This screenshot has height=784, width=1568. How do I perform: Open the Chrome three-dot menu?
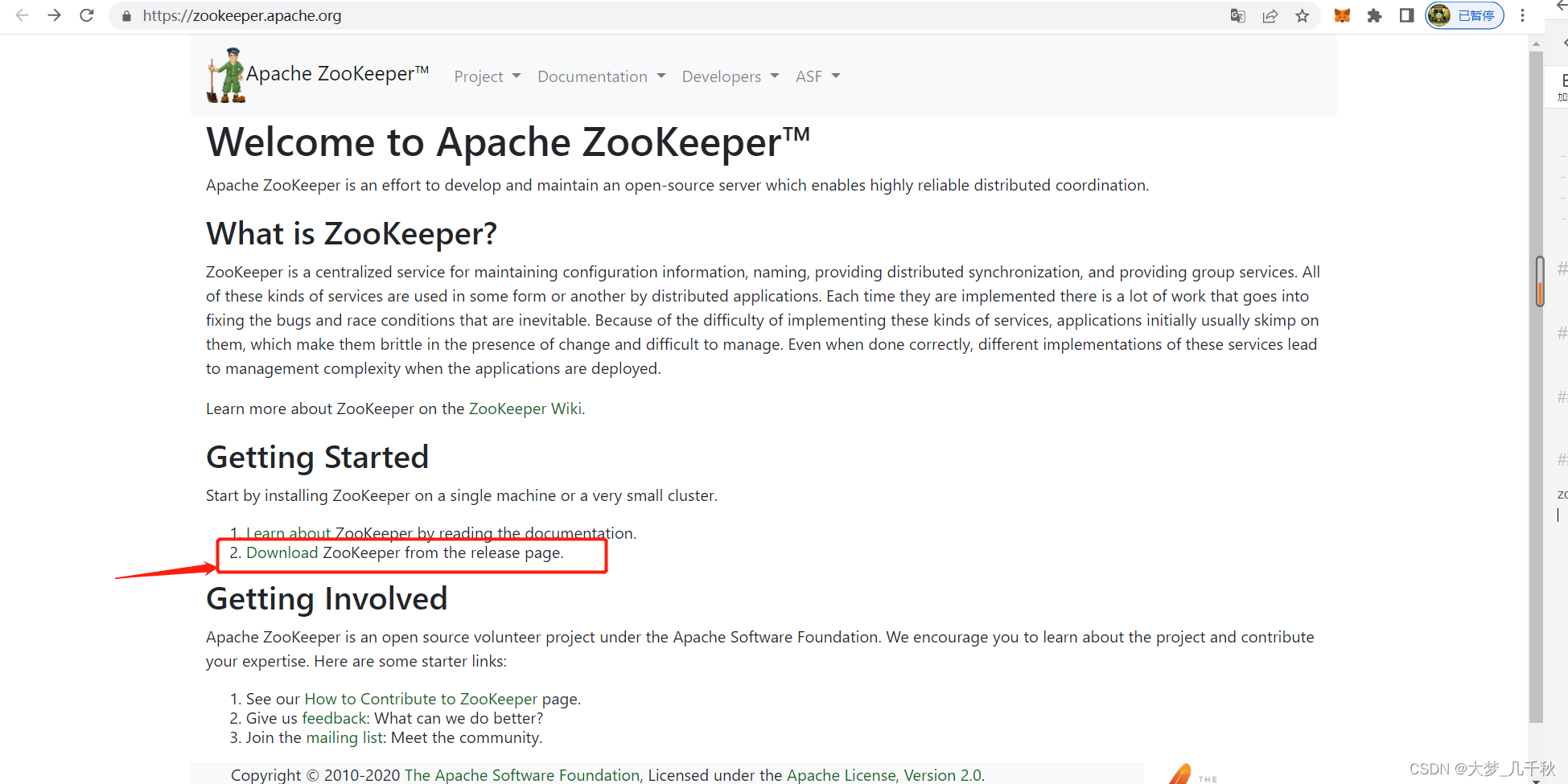[x=1522, y=15]
